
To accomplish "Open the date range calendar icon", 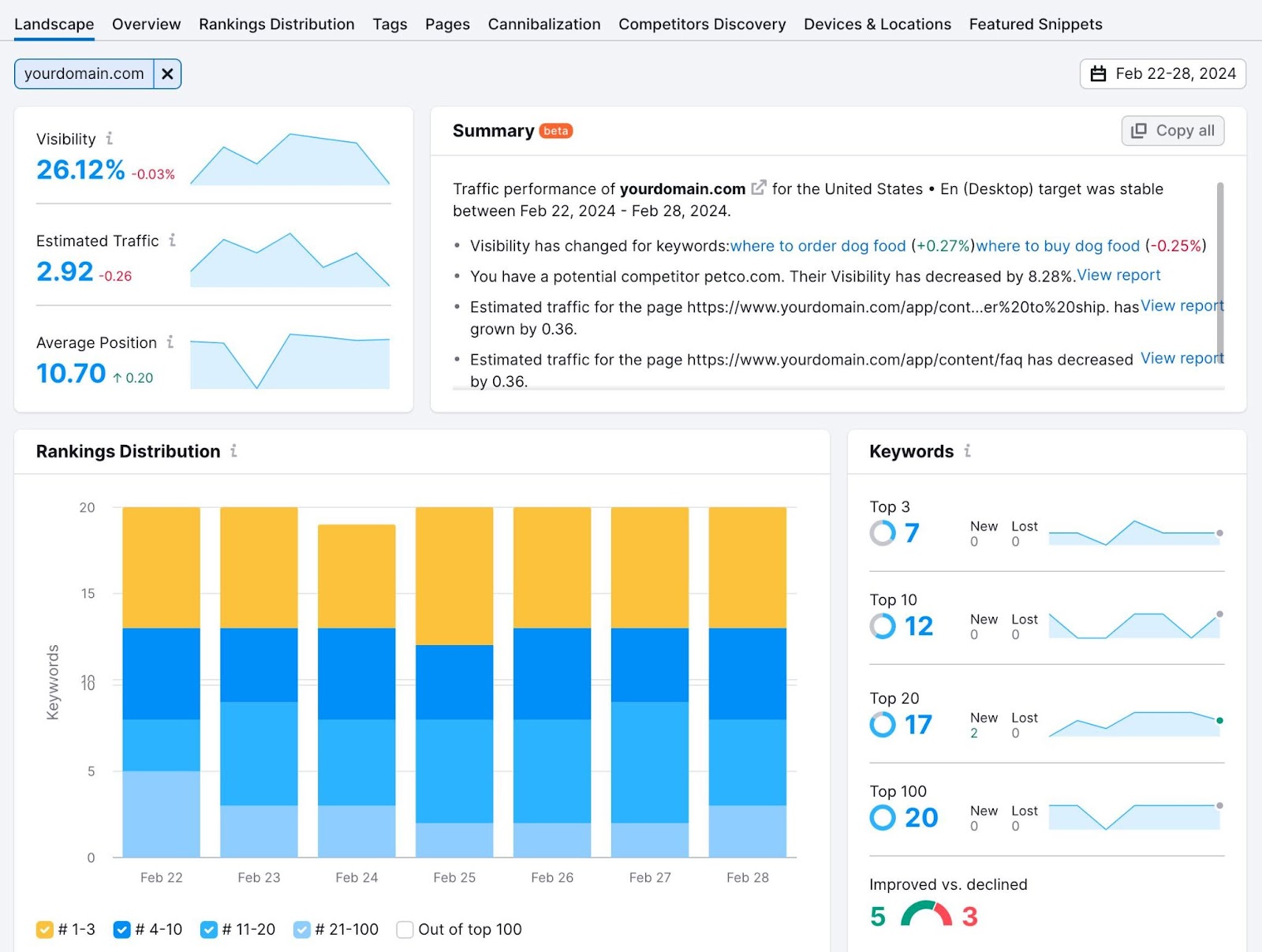I will click(x=1100, y=73).
